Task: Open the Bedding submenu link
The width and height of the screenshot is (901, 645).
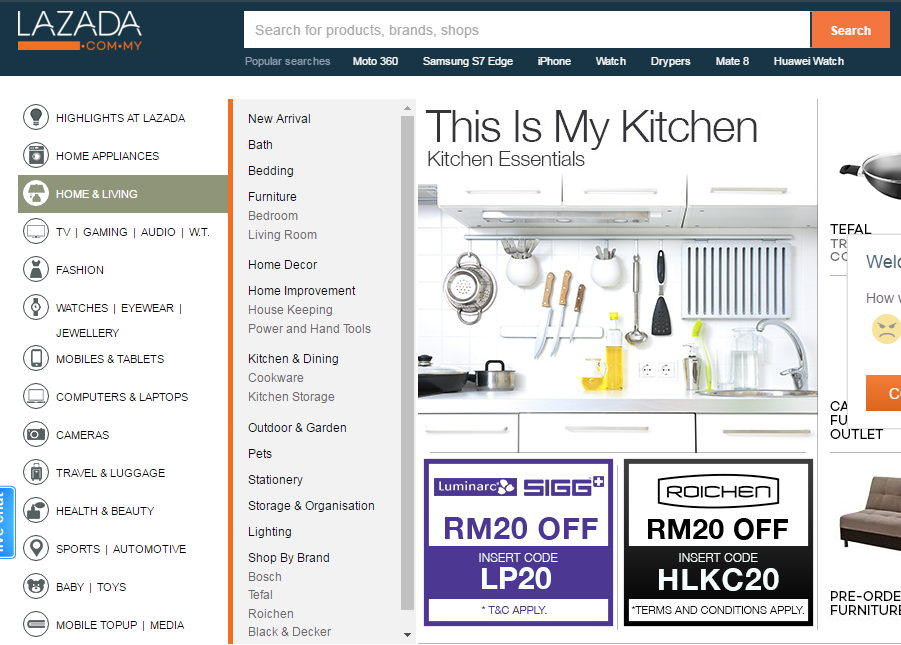Action: tap(271, 170)
